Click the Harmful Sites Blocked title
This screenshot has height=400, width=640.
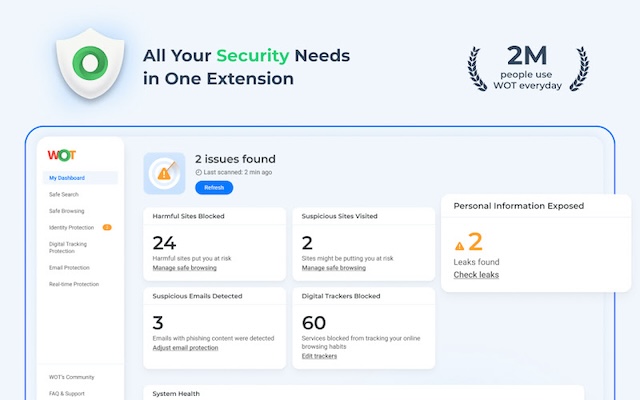coord(188,216)
